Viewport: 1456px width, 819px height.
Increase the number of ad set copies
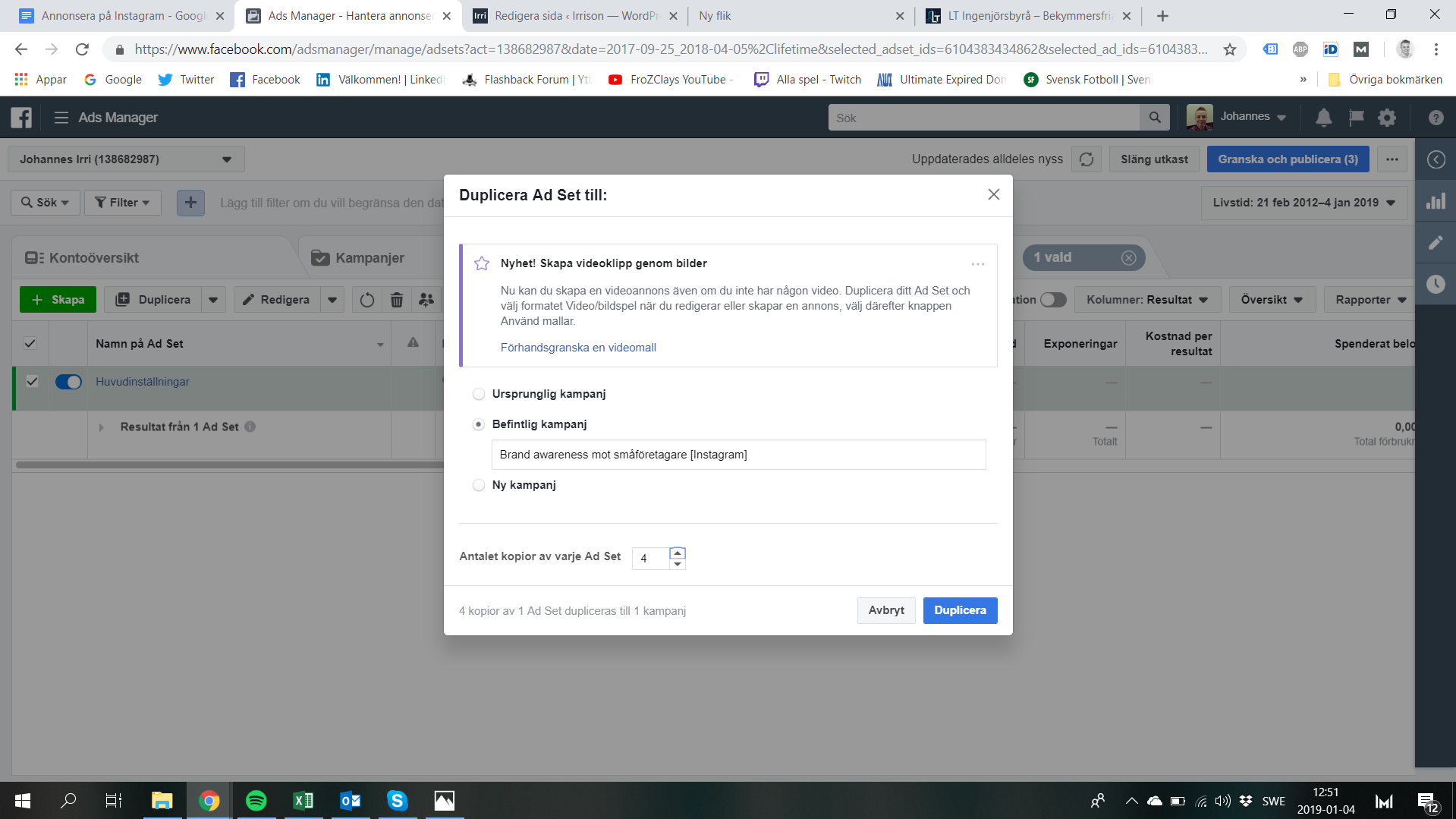tap(678, 553)
